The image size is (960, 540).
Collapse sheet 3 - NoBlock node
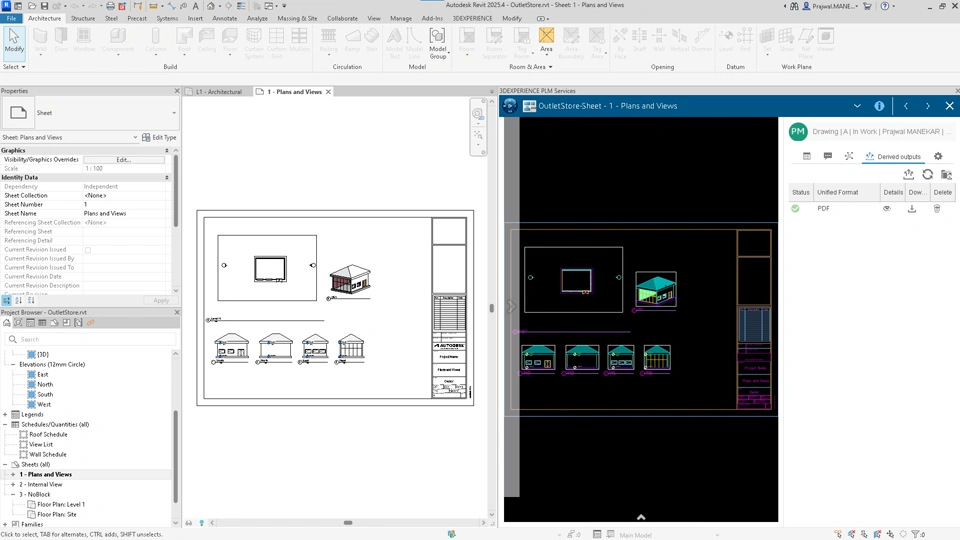pos(13,495)
